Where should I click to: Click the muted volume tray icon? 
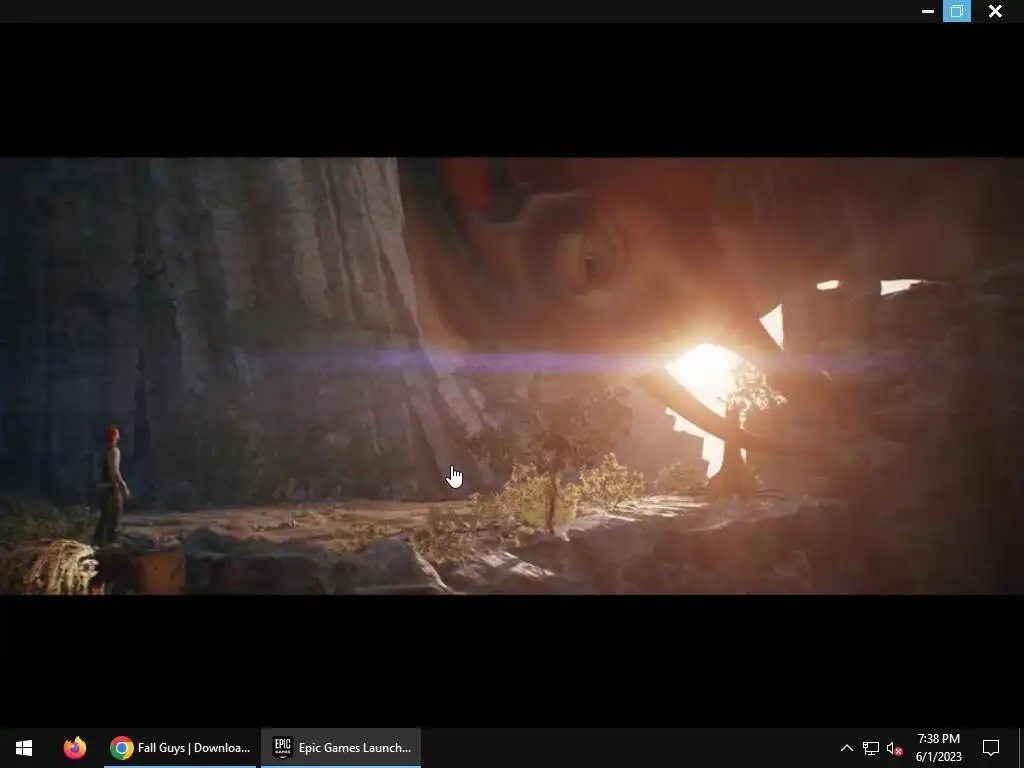(x=895, y=748)
